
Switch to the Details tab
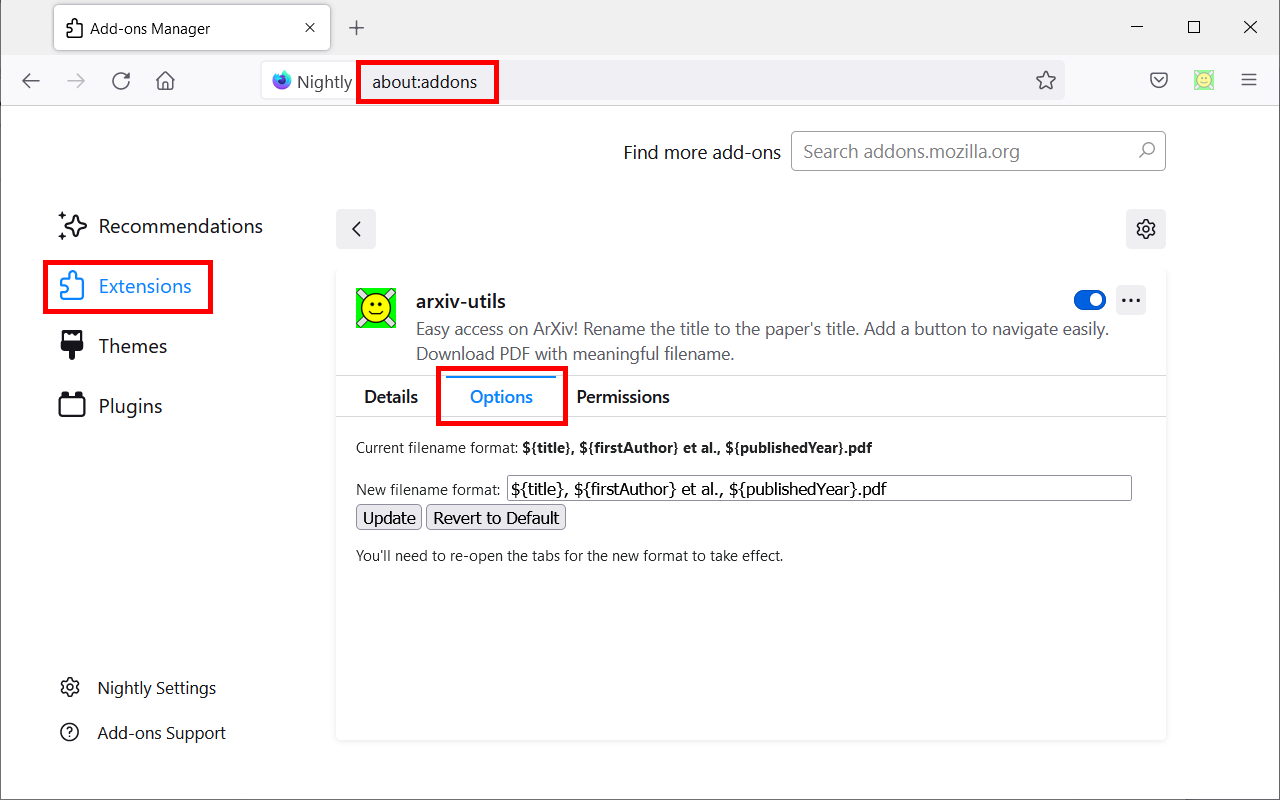pyautogui.click(x=391, y=397)
